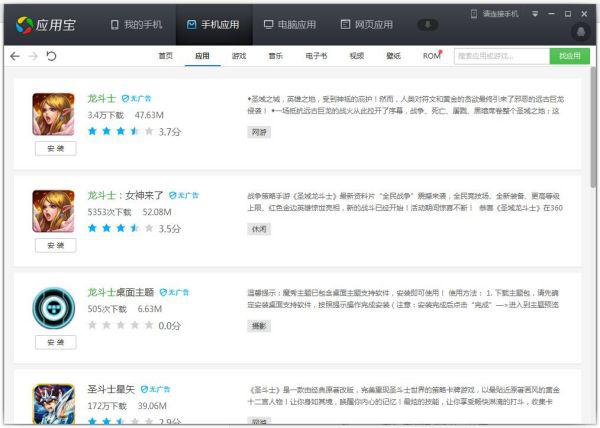The image size is (600, 428).
Task: Go forward with the right arrow
Action: [x=33, y=56]
